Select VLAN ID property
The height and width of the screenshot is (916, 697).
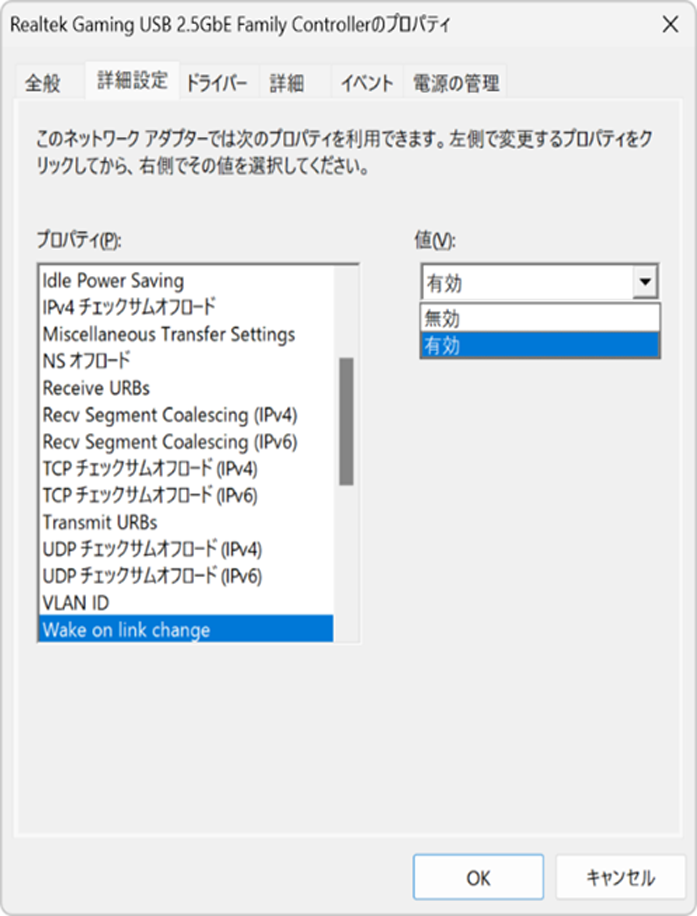click(x=186, y=603)
